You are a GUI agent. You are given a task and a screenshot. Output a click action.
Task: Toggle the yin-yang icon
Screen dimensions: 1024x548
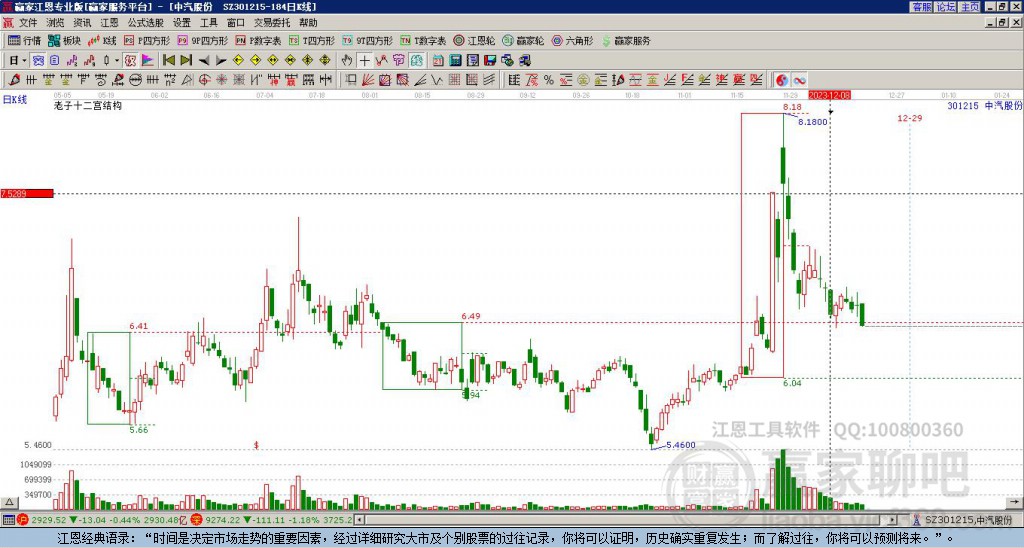782,80
